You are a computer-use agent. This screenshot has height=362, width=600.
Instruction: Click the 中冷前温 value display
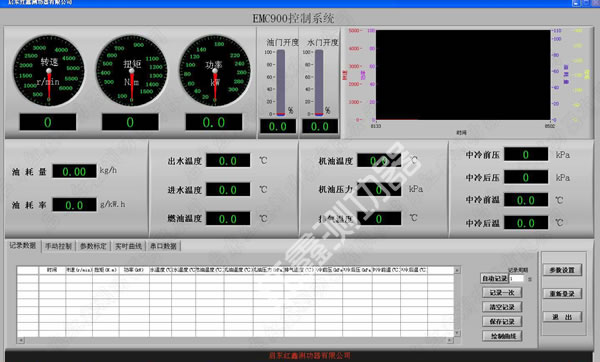(526, 200)
